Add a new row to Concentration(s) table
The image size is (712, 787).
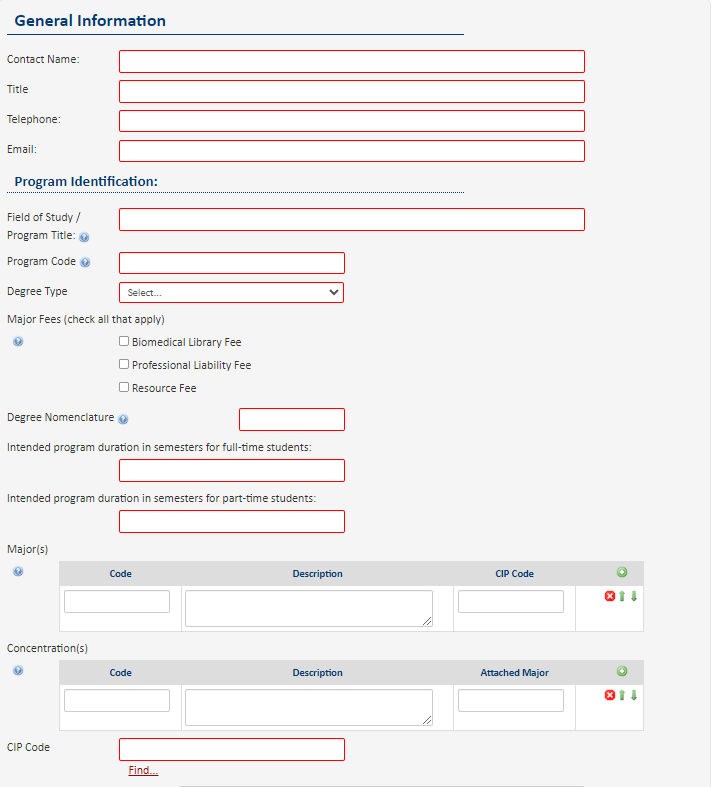click(622, 671)
